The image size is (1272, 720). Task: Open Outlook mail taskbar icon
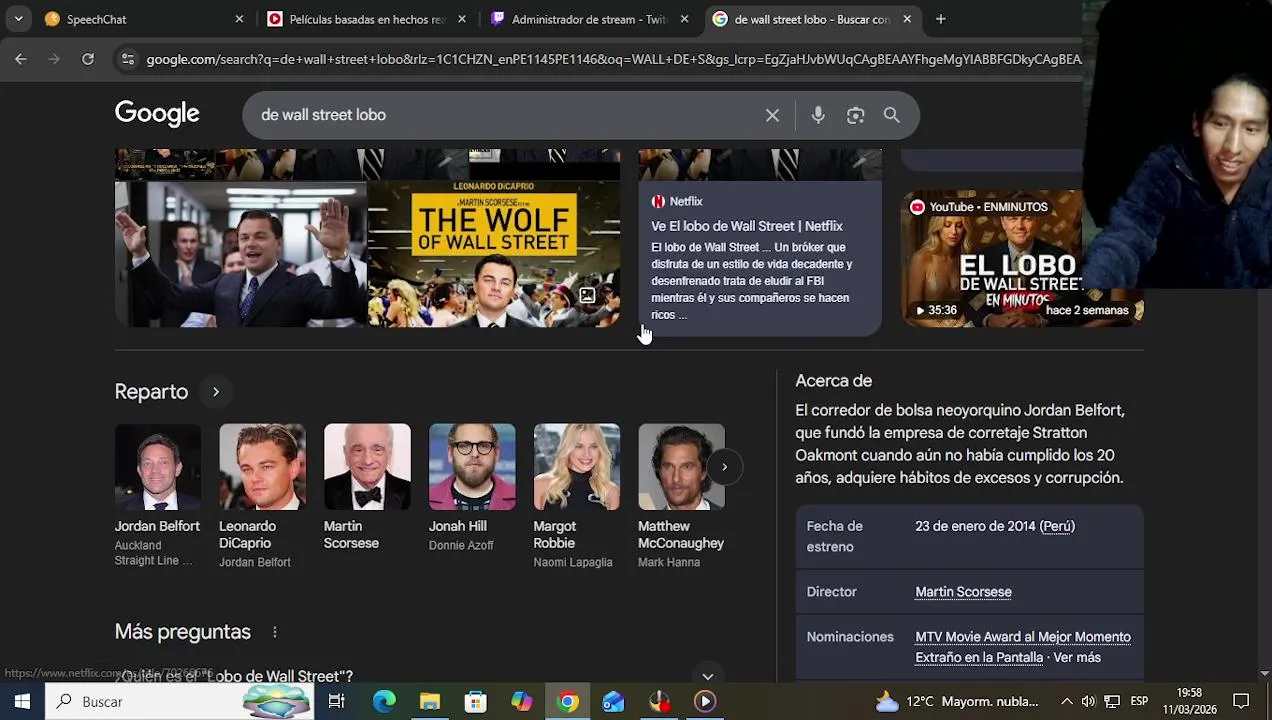[613, 701]
